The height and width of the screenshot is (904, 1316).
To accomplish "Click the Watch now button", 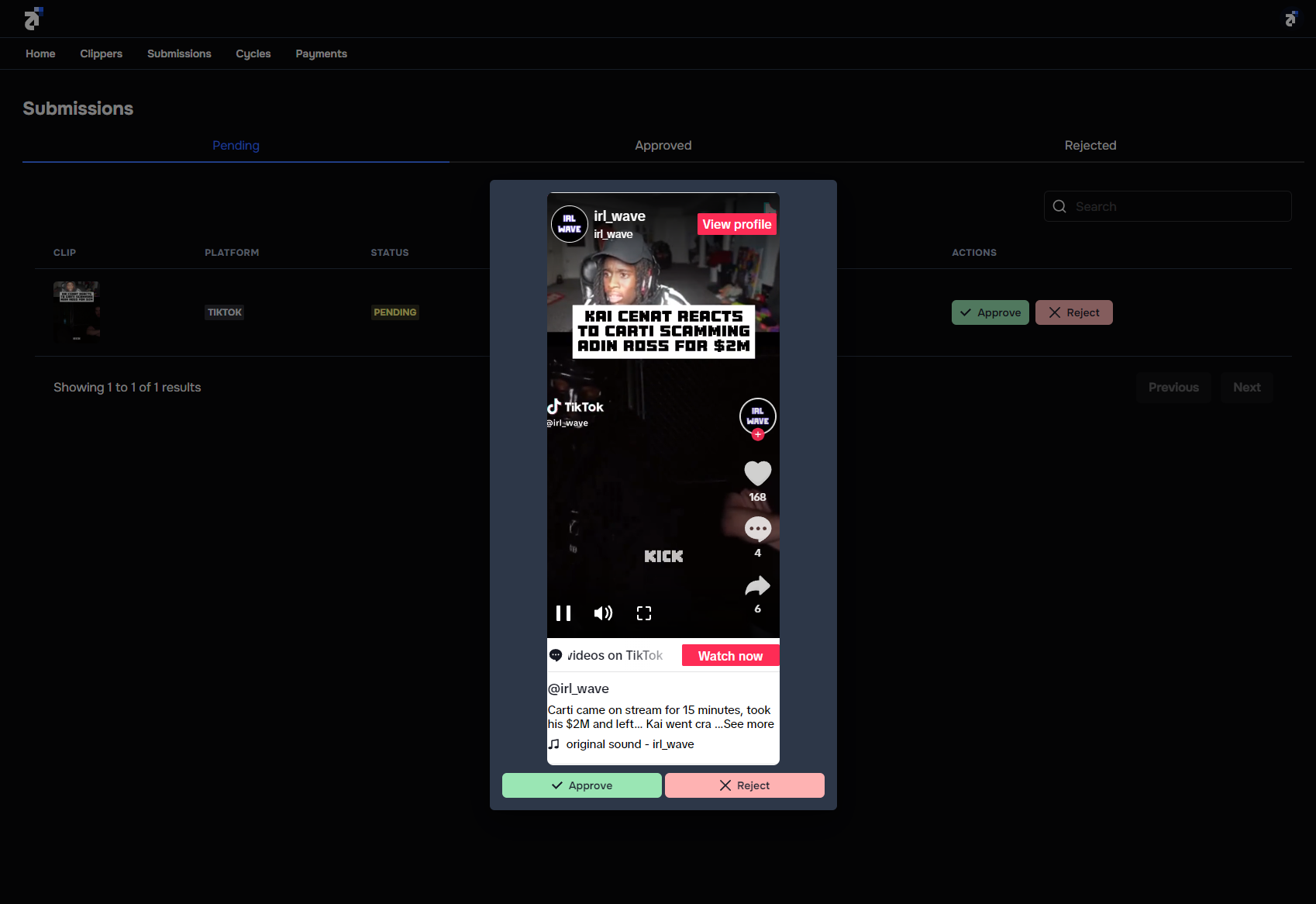I will pos(730,656).
